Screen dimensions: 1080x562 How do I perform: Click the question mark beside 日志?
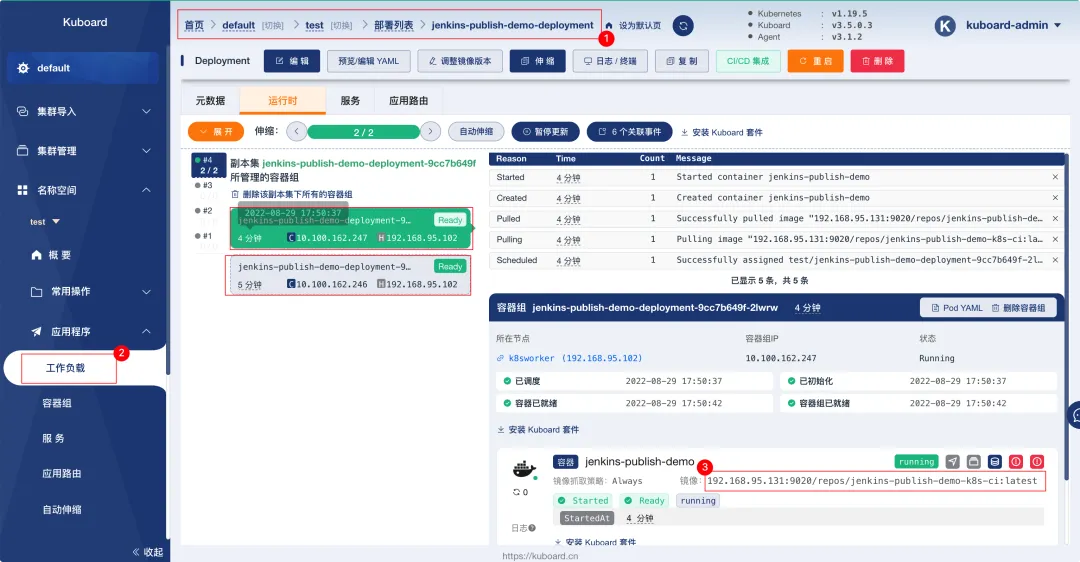[x=532, y=528]
